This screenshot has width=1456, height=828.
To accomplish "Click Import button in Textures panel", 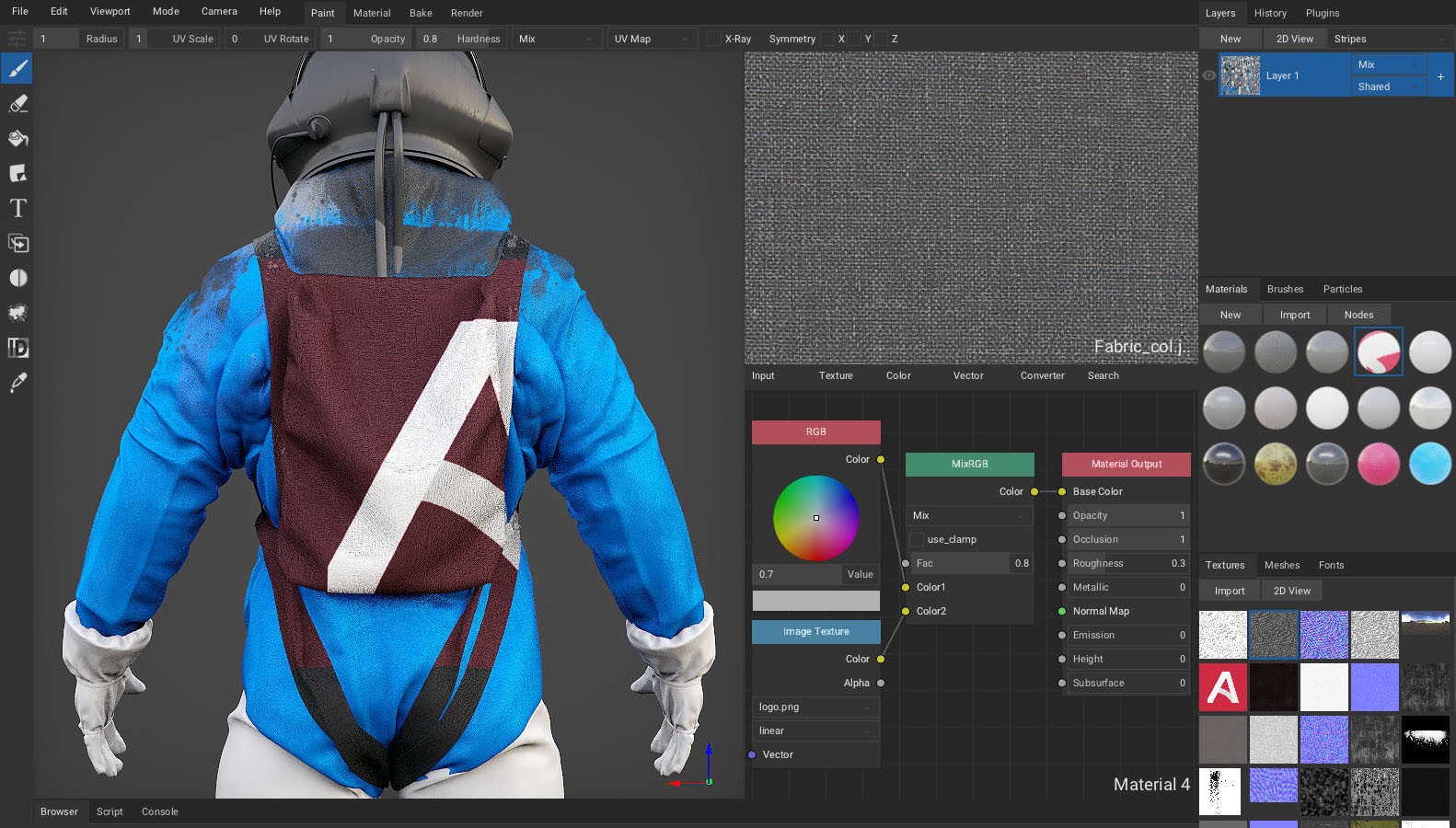I will (x=1229, y=591).
